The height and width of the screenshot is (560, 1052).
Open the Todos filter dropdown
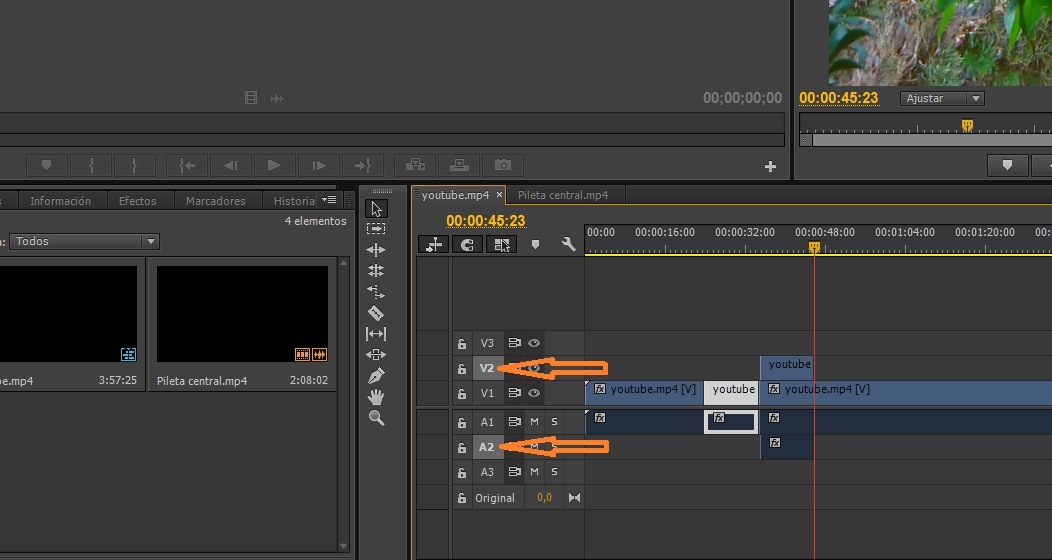(84, 241)
